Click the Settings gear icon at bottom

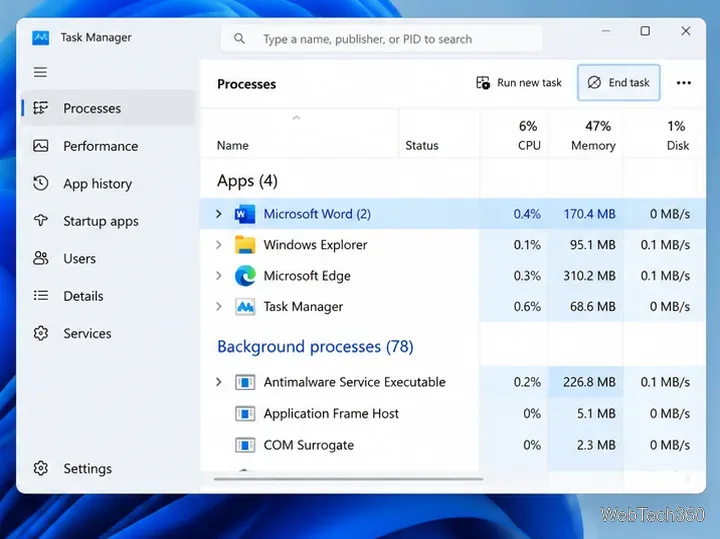[40, 468]
